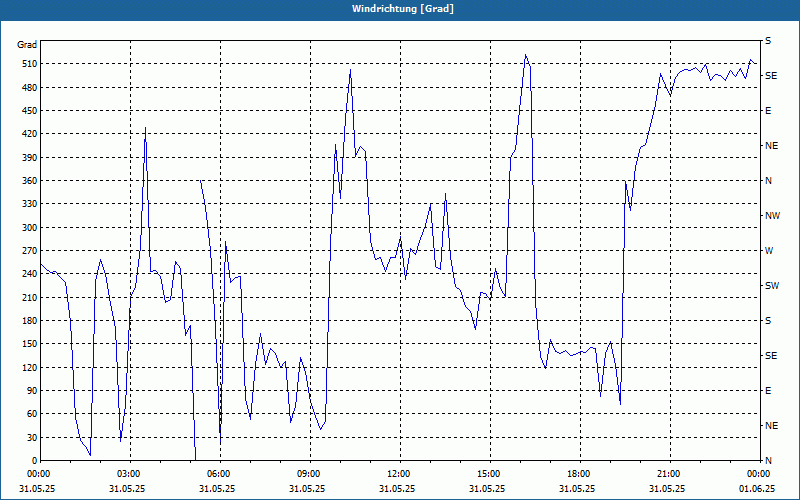The image size is (800, 500).
Task: Choose the 300 left-axis label
Action: 29,228
